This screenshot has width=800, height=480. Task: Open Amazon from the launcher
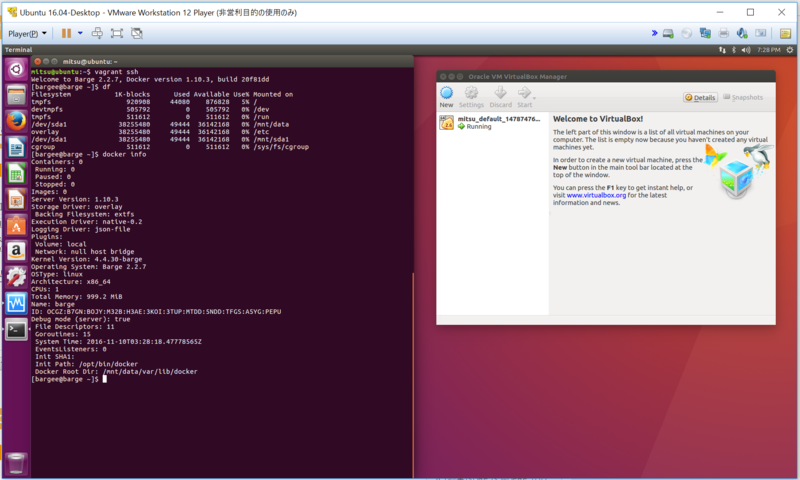pos(16,252)
